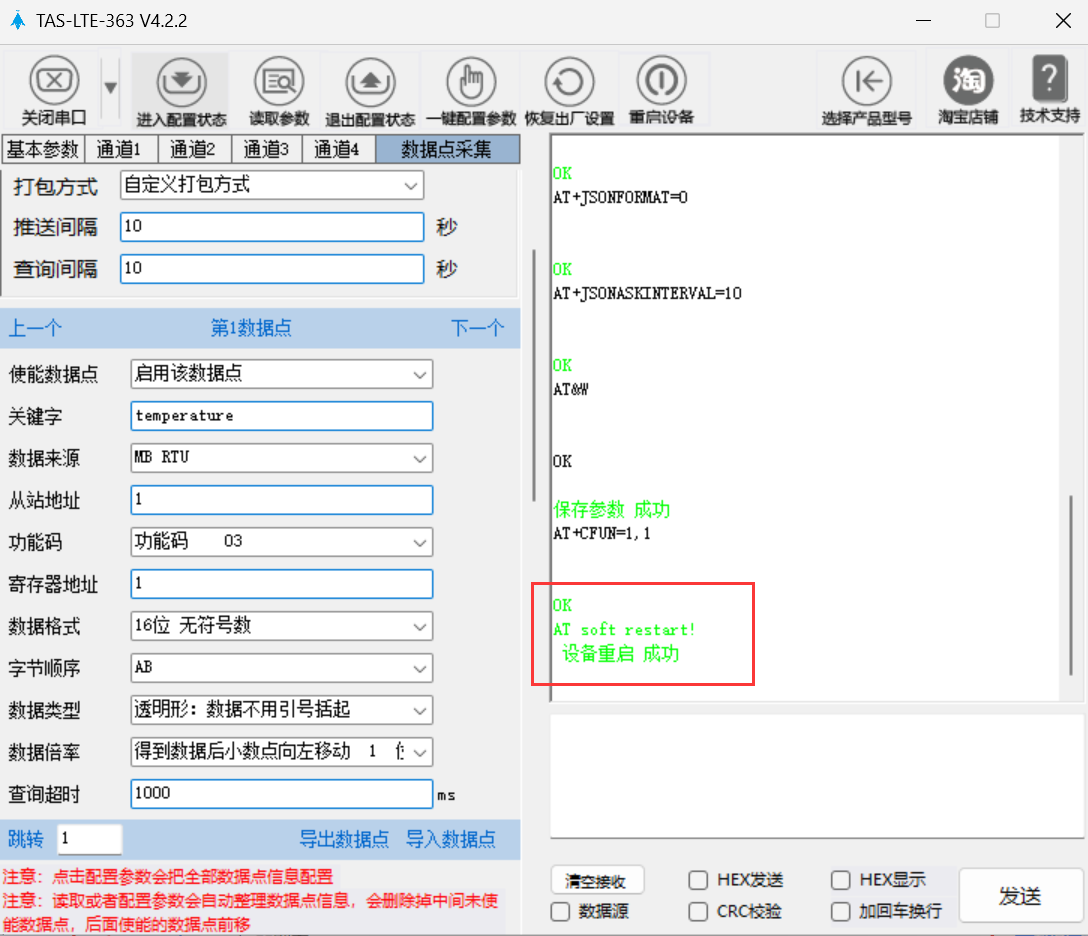Screen dimensions: 1088x936
Task: Toggle the CRC校验 checkbox
Action: (699, 912)
